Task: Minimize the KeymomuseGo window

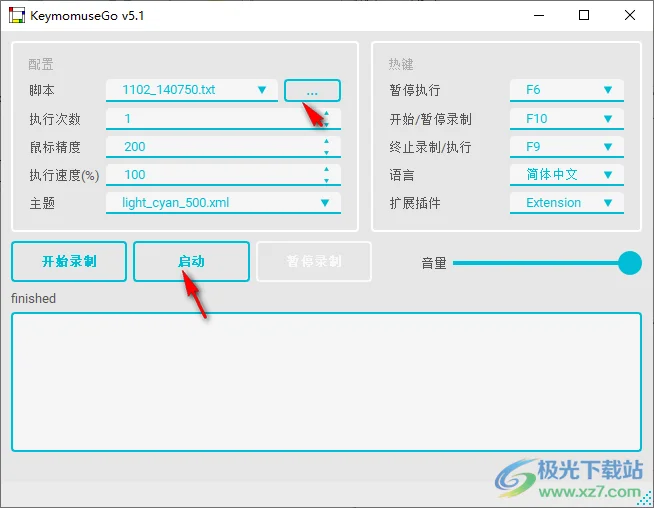Action: 539,15
